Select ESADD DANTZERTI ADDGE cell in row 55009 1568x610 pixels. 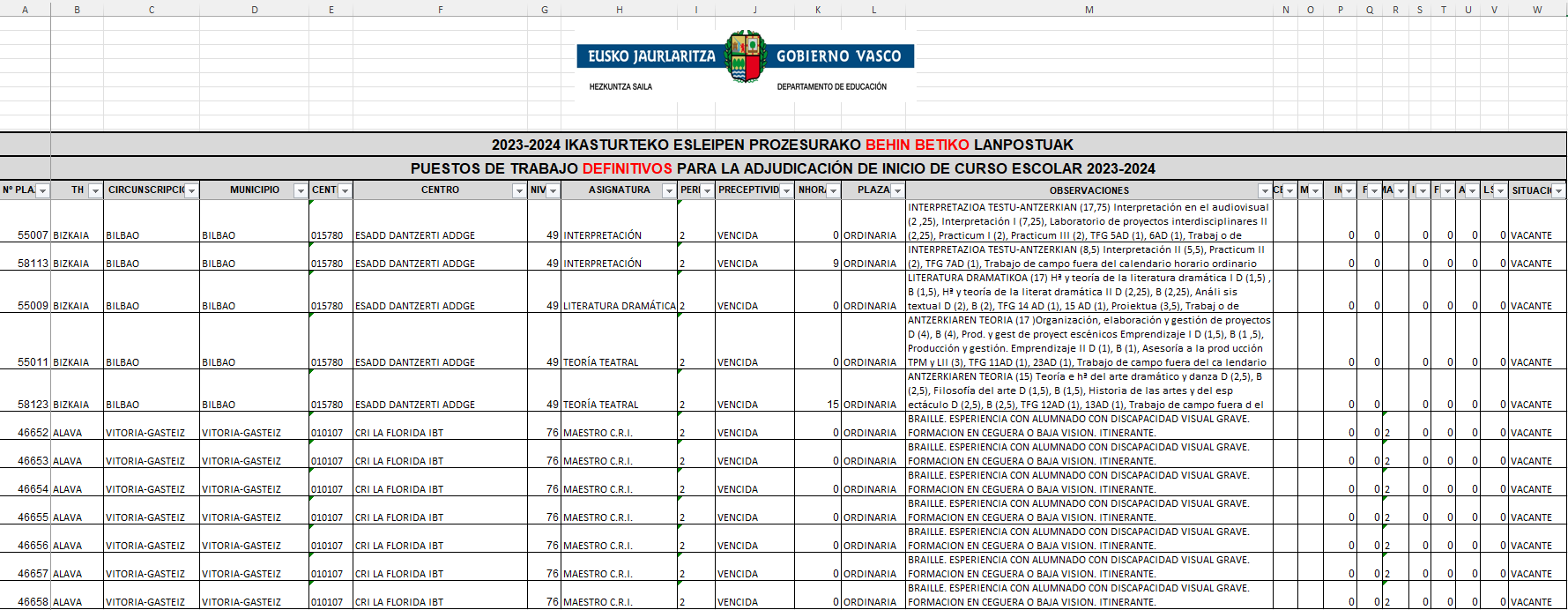click(440, 292)
